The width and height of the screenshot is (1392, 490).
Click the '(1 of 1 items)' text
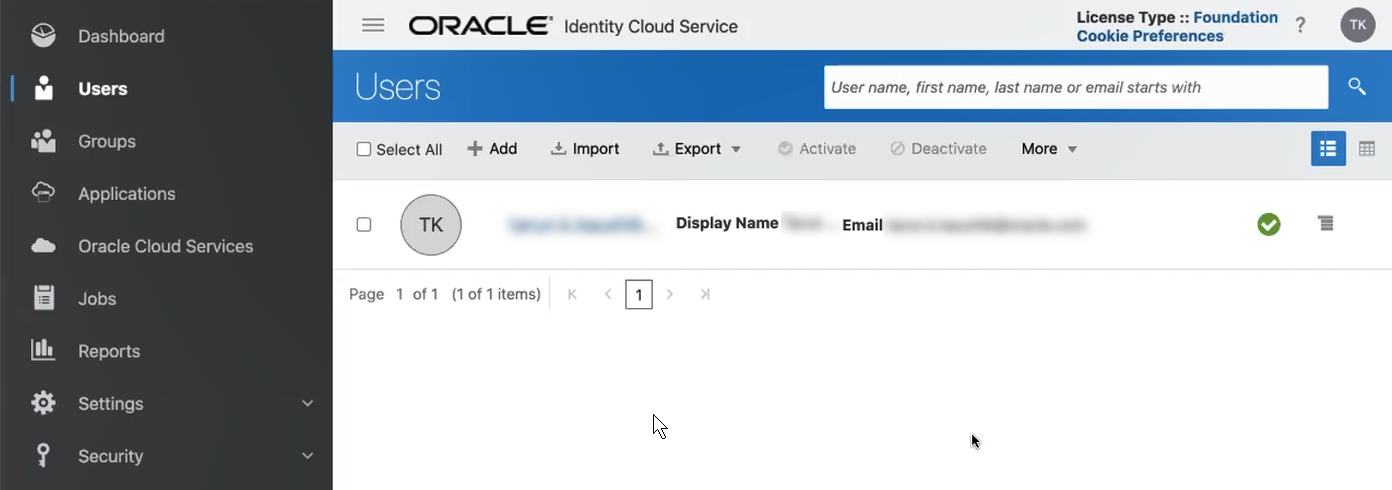click(x=496, y=294)
